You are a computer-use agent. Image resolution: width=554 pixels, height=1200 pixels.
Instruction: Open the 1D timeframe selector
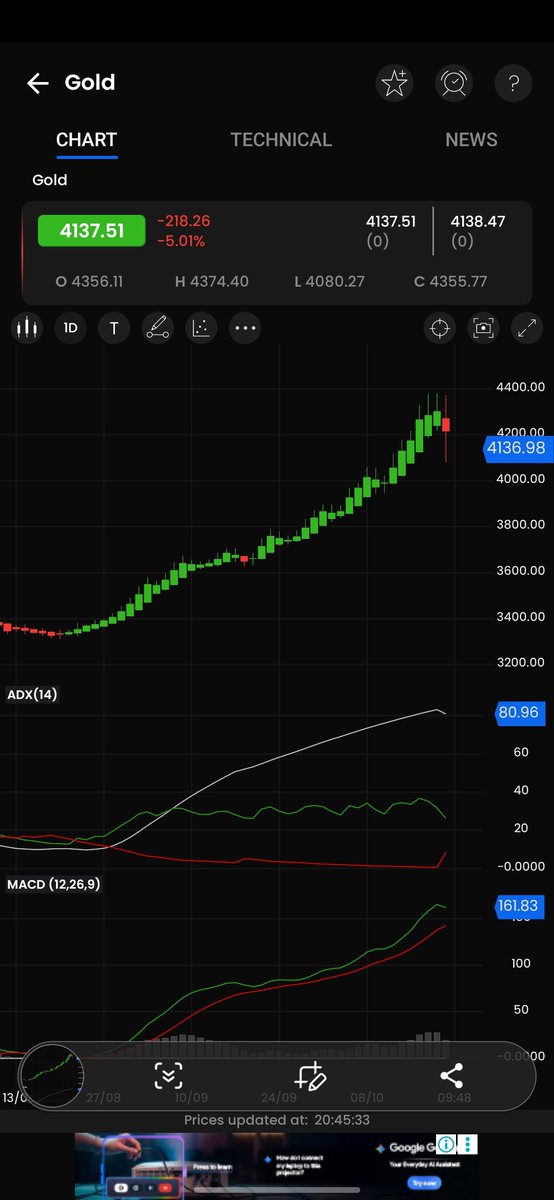pyautogui.click(x=70, y=328)
